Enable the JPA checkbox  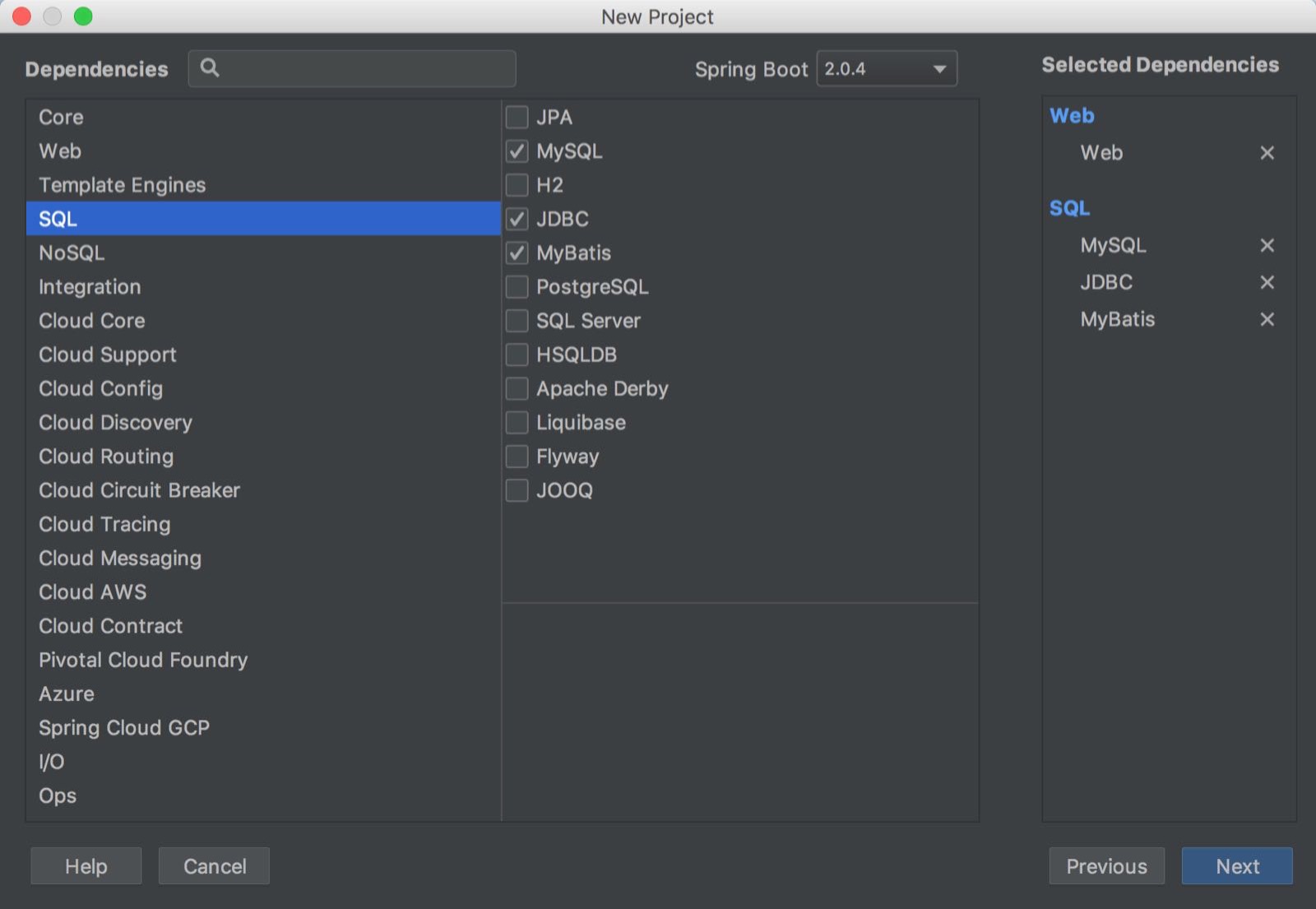(517, 117)
